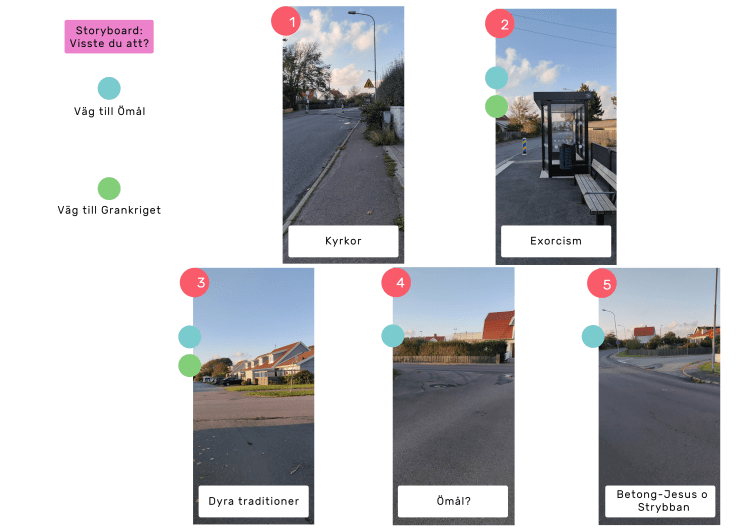Screen dimensions: 750x530
Task: Select the red number 3 badge
Action: (195, 283)
